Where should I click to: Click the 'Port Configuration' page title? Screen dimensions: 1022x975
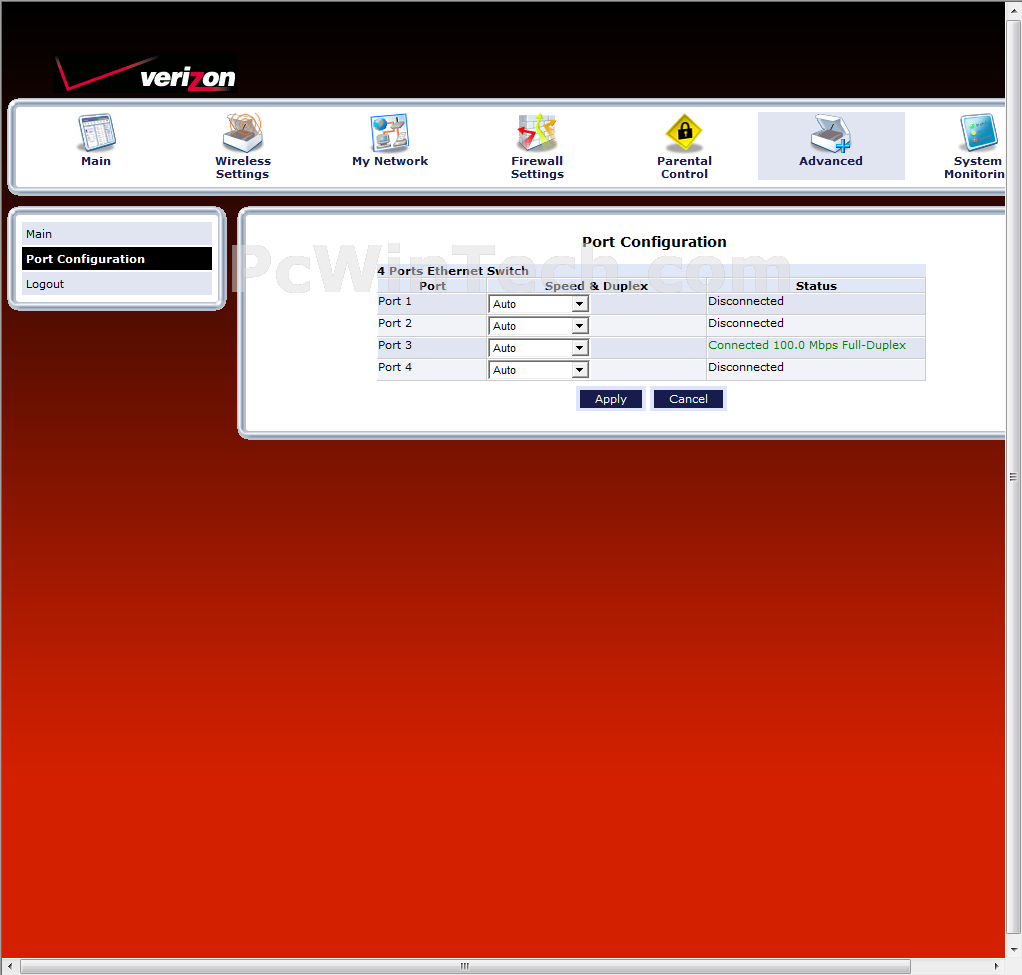point(654,242)
